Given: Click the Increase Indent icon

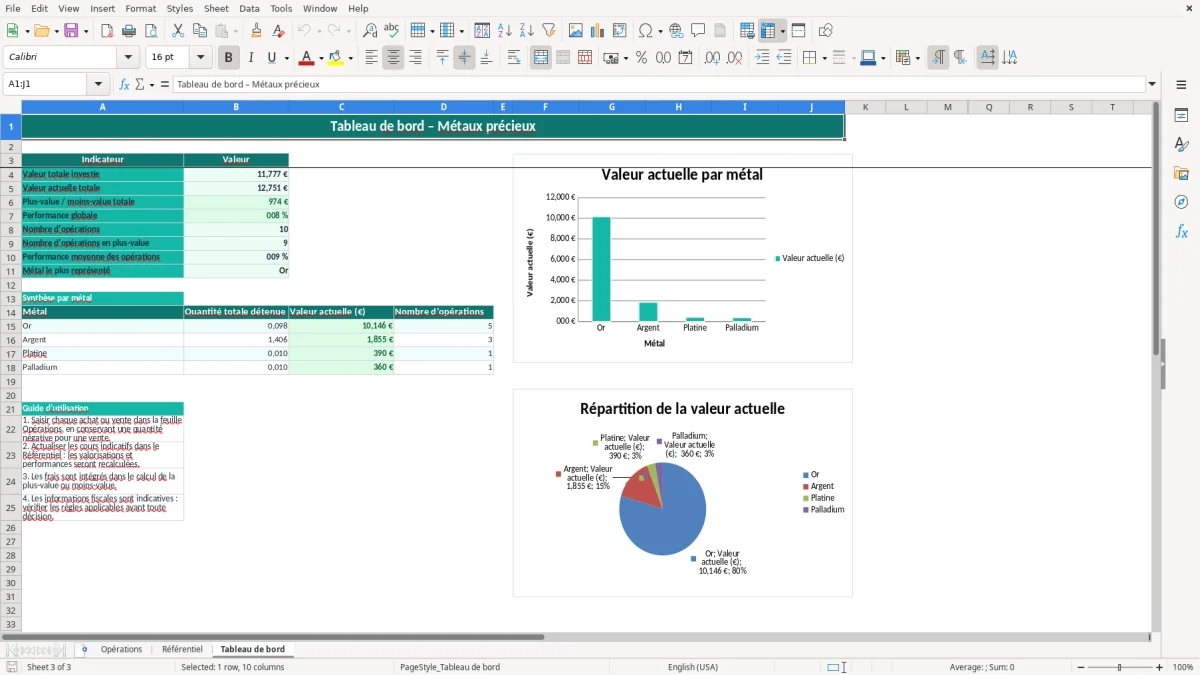Looking at the screenshot, I should tap(762, 58).
